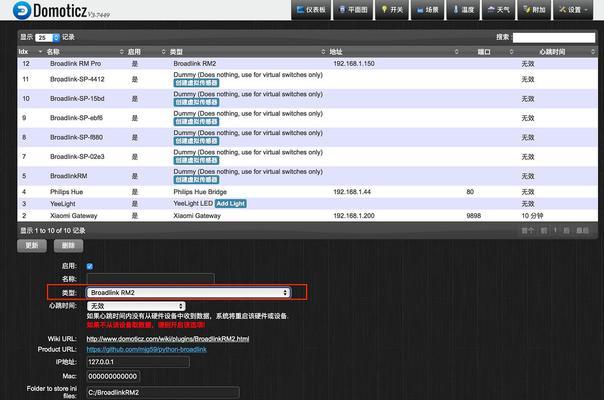
Task: Focus the 搜索 search field
Action: 554,37
